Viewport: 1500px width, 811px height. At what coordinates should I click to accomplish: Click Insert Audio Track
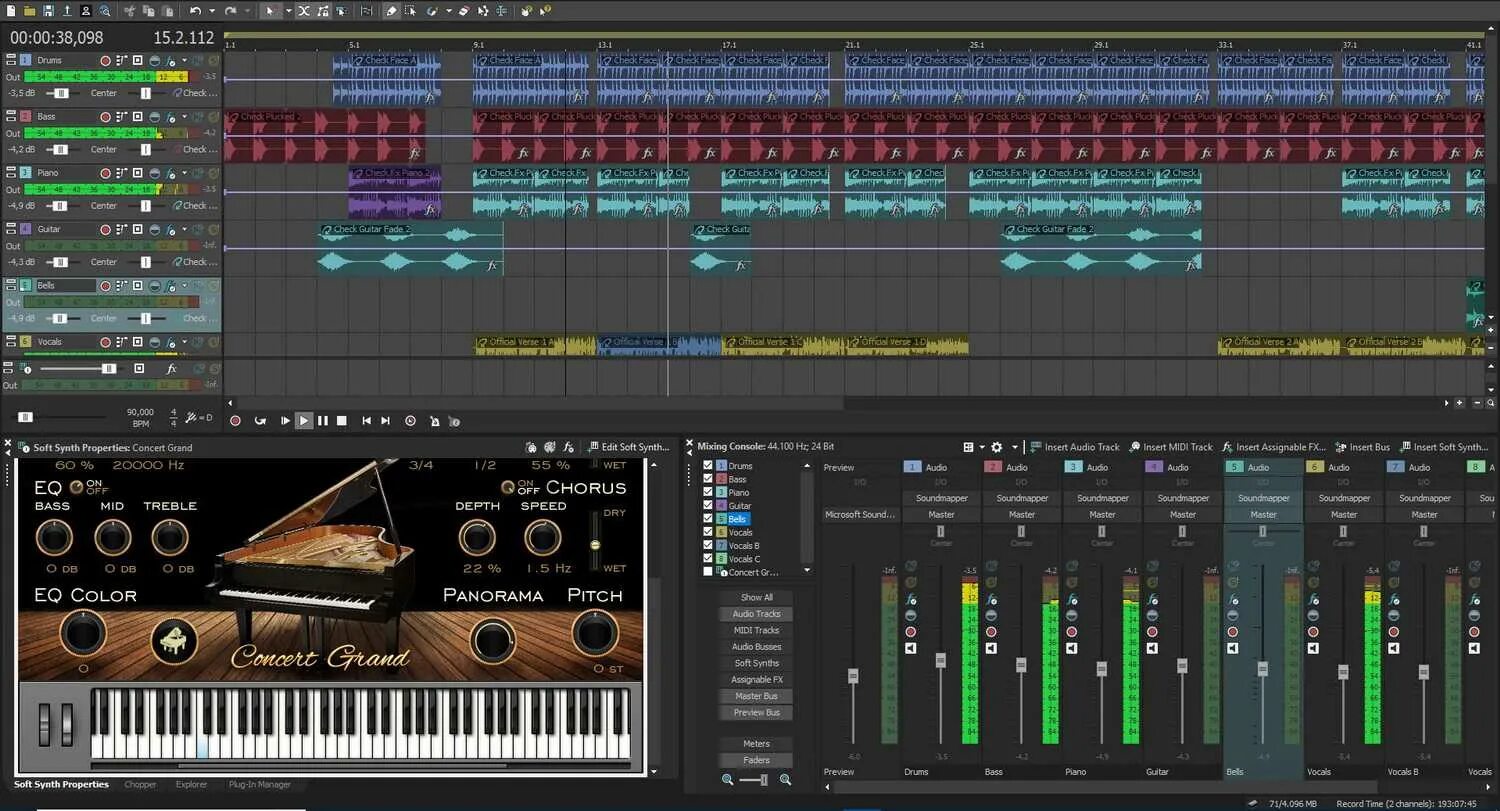[x=1075, y=447]
